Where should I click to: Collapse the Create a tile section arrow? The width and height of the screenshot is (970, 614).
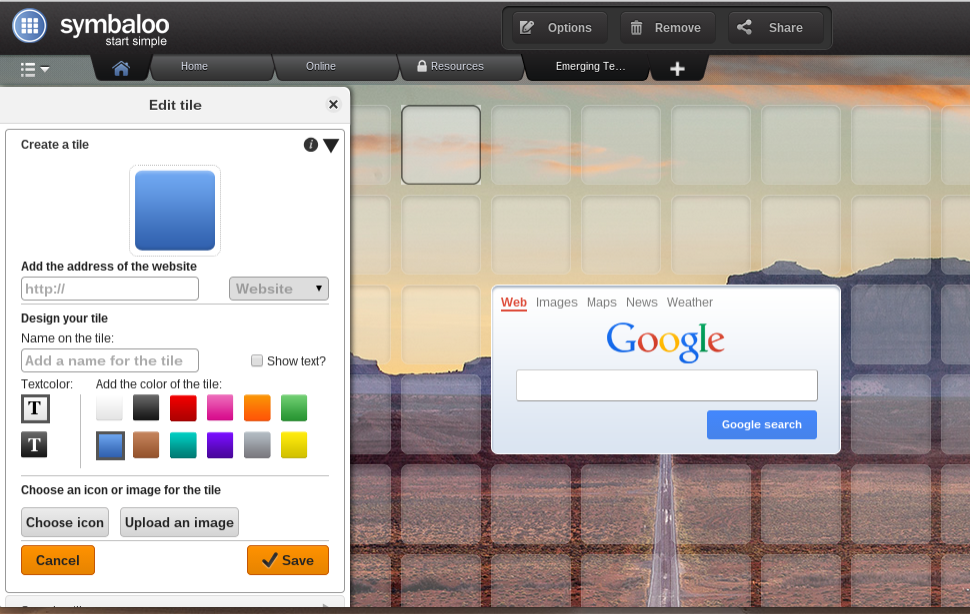(x=331, y=146)
